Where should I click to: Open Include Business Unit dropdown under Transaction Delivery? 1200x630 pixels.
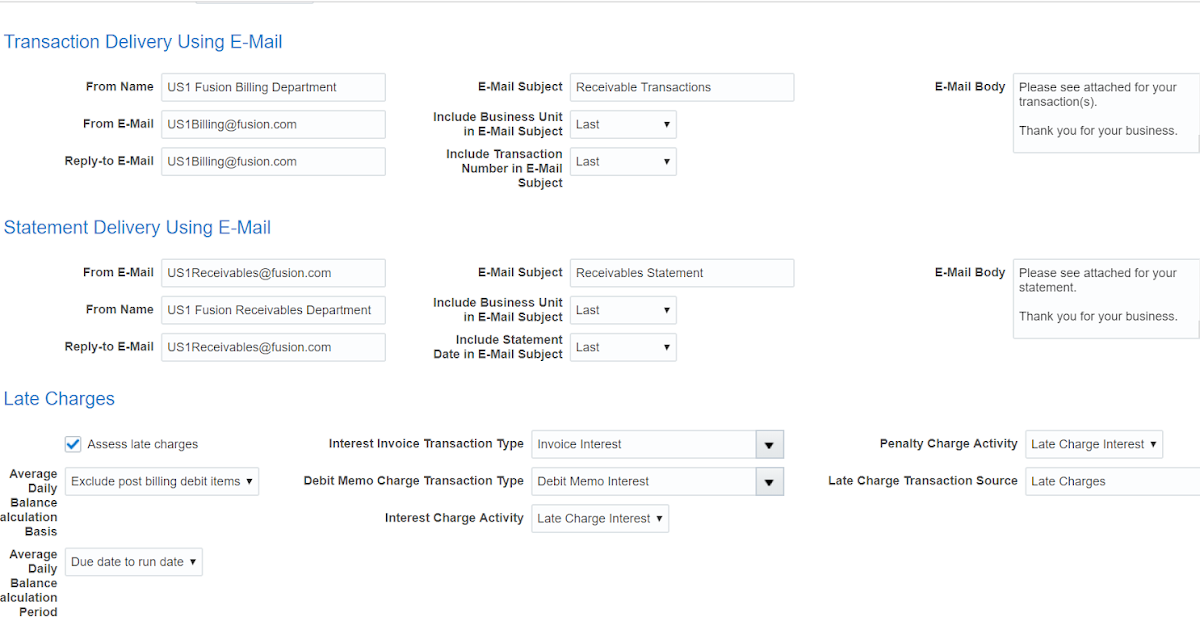click(x=623, y=124)
